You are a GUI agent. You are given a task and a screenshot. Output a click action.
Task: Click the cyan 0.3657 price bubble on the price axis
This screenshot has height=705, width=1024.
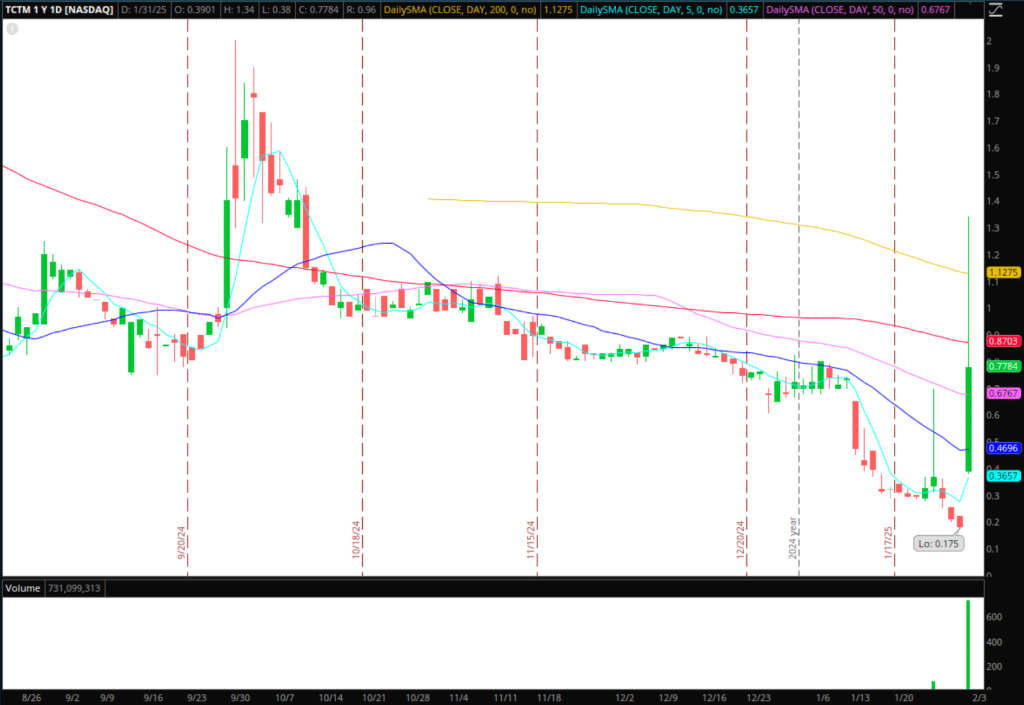[1003, 476]
